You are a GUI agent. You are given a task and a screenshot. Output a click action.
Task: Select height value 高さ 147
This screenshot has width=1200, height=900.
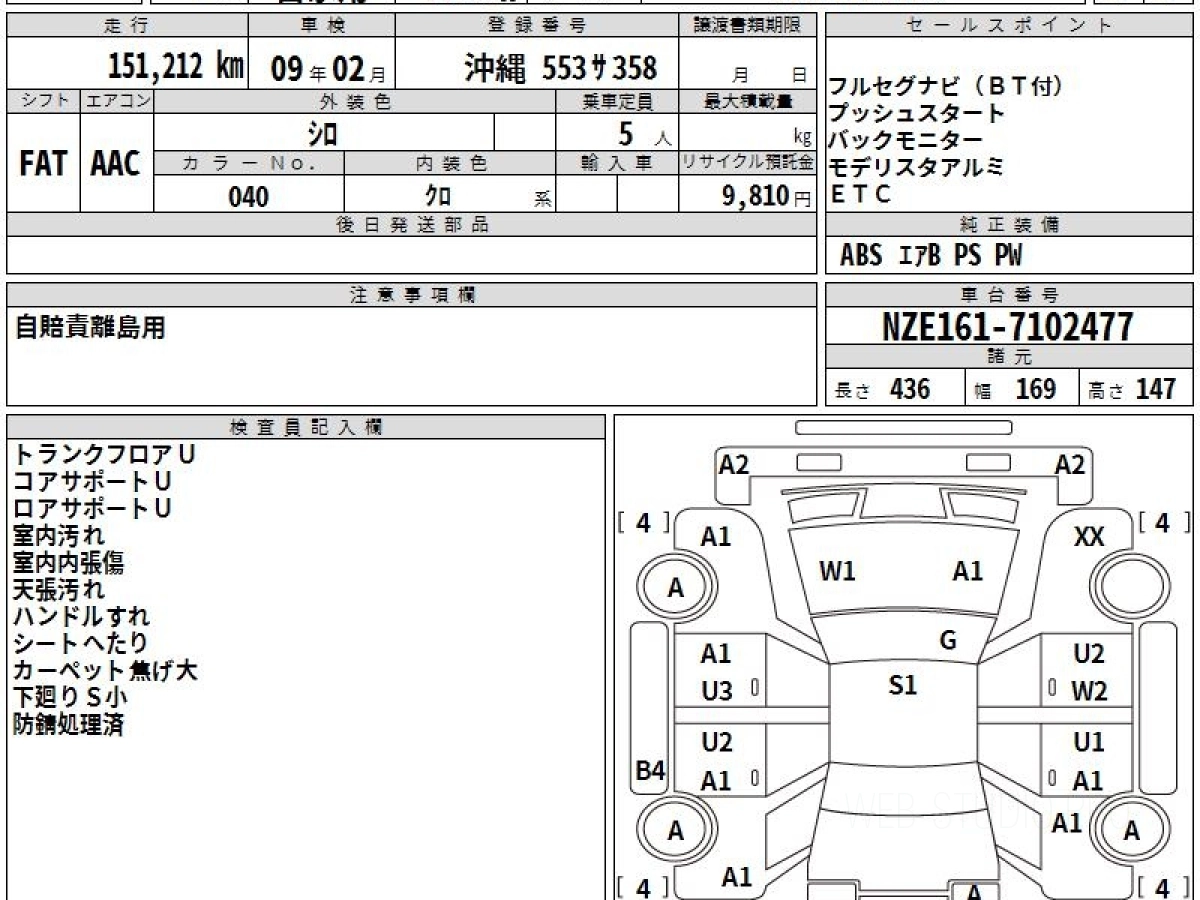tap(1132, 389)
